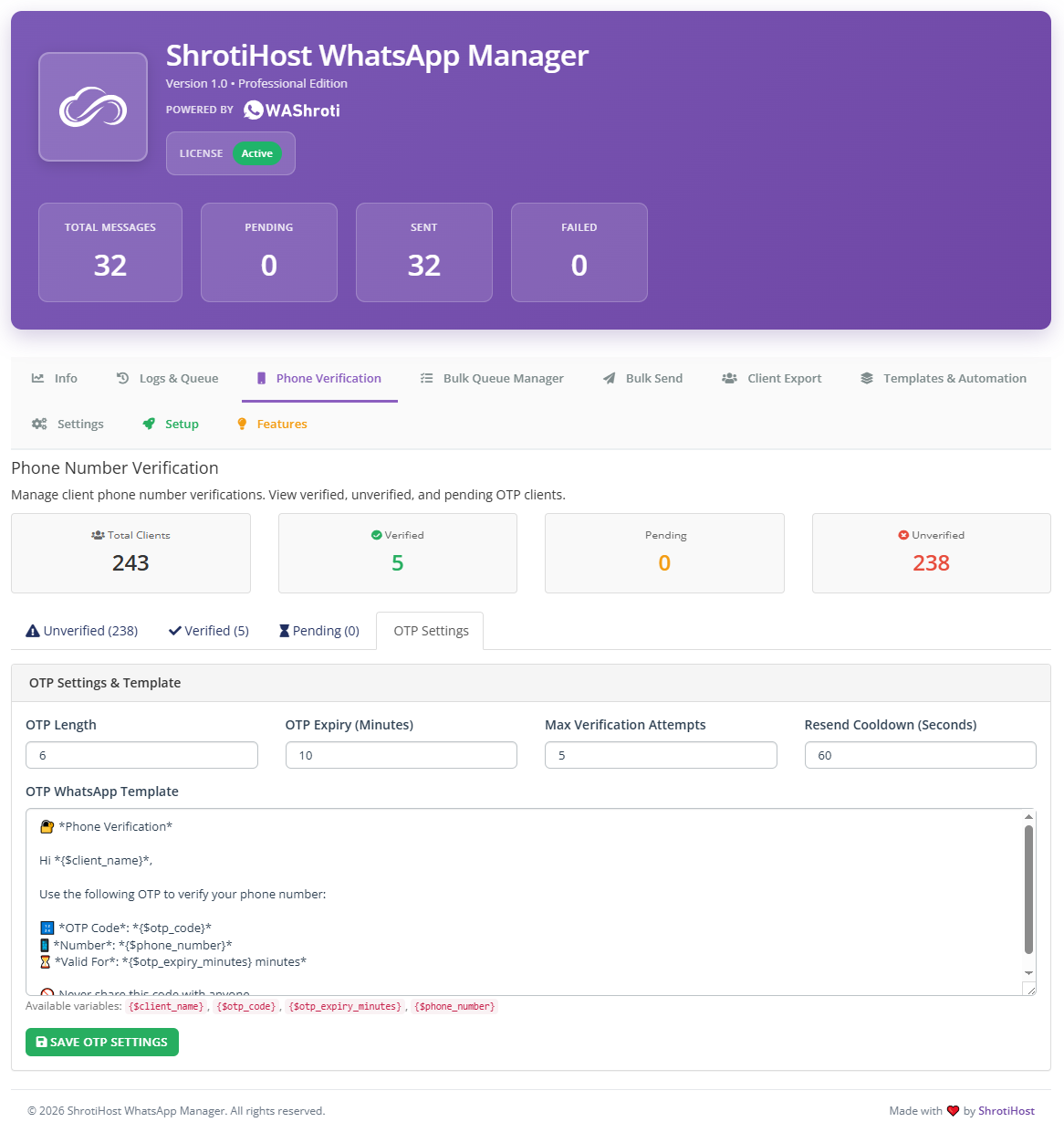
Task: Click the Logs & Queue history icon
Action: 122,378
